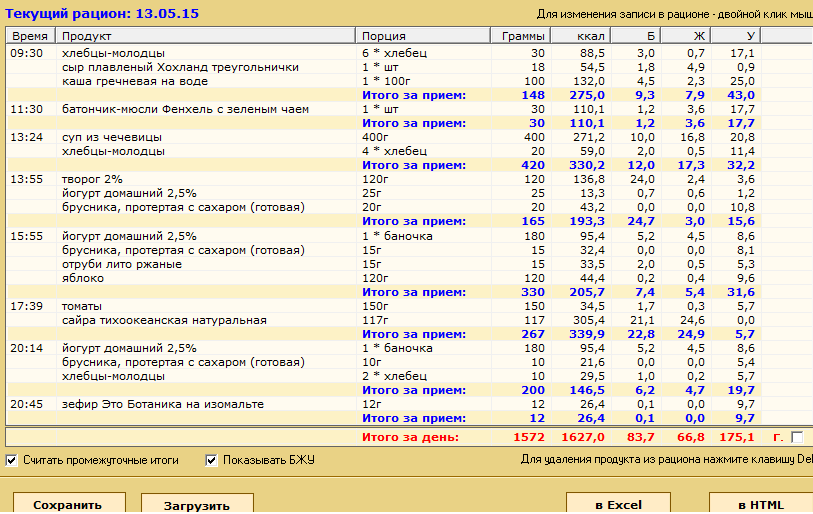The width and height of the screenshot is (813, 514).
Task: Select 'отруби лито ржаные' row
Action: tap(384, 264)
